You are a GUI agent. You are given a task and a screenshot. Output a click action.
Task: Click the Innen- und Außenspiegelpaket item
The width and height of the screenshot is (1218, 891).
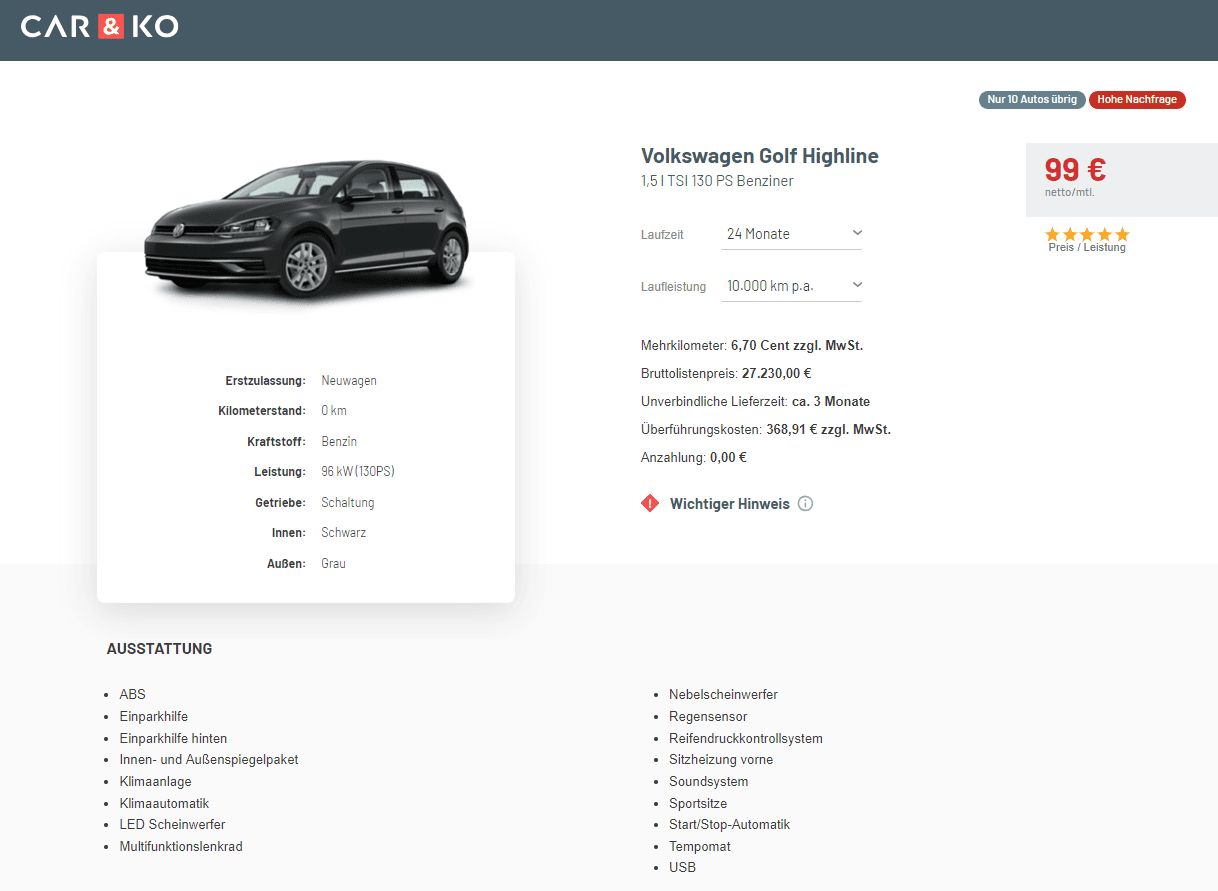209,760
